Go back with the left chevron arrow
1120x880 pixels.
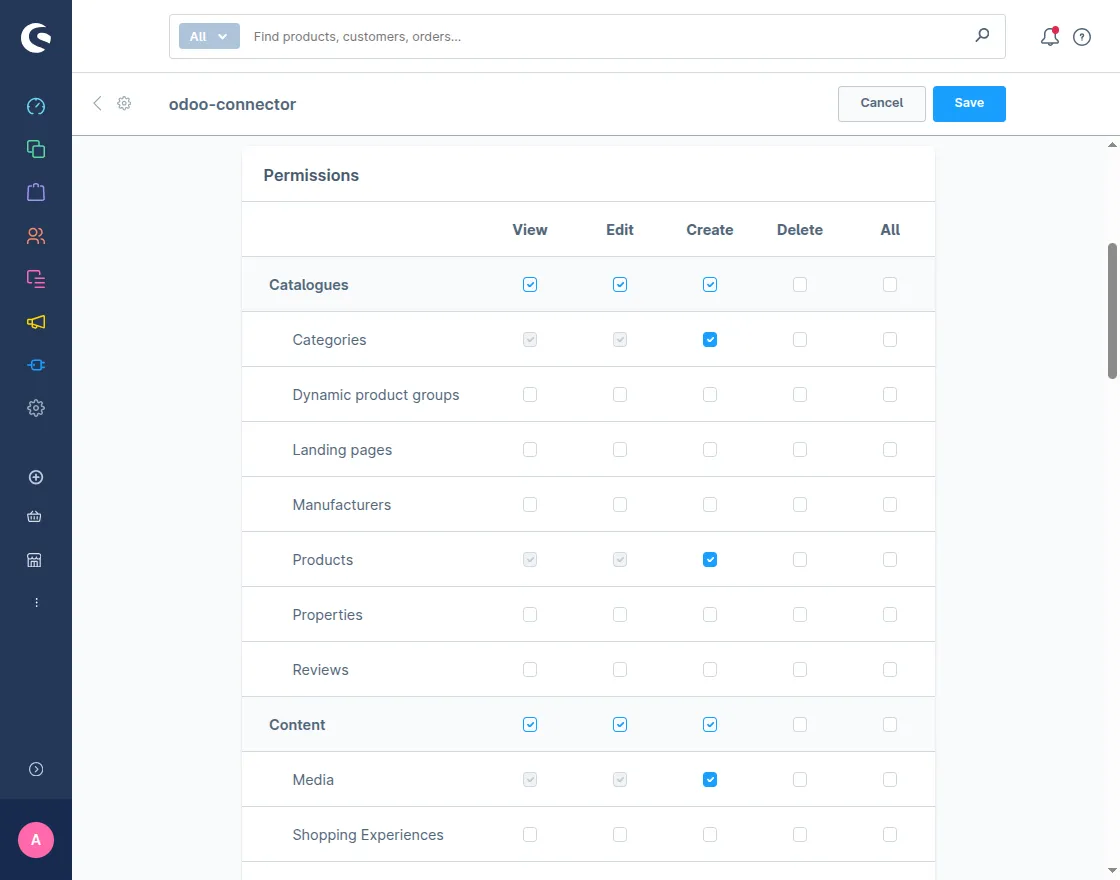97,104
